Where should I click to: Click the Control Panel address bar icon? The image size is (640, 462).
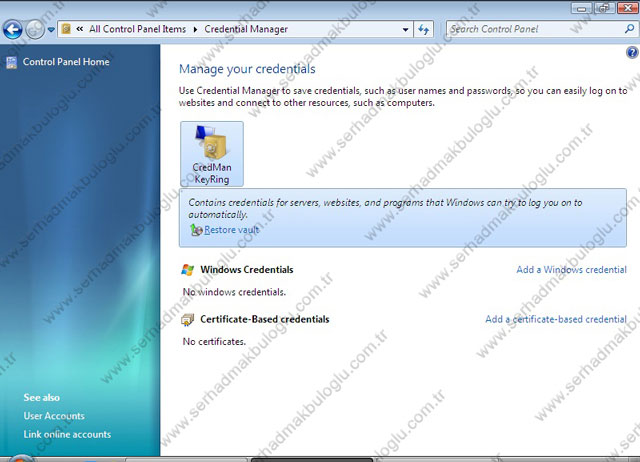click(66, 29)
